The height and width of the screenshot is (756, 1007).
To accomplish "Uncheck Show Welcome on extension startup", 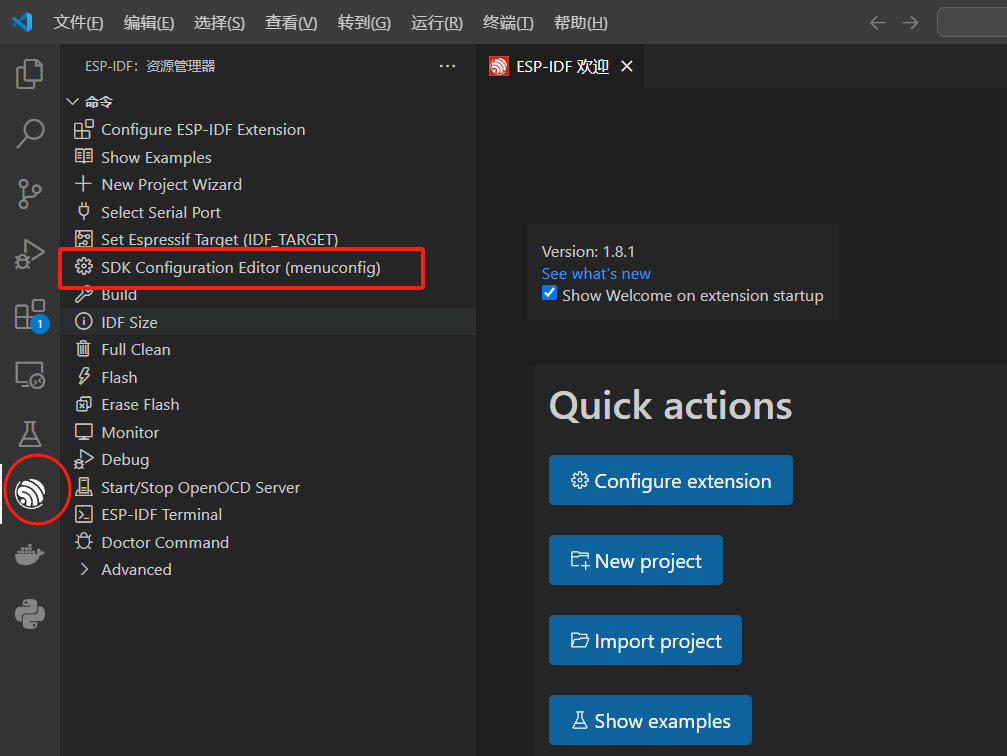I will coord(549,294).
